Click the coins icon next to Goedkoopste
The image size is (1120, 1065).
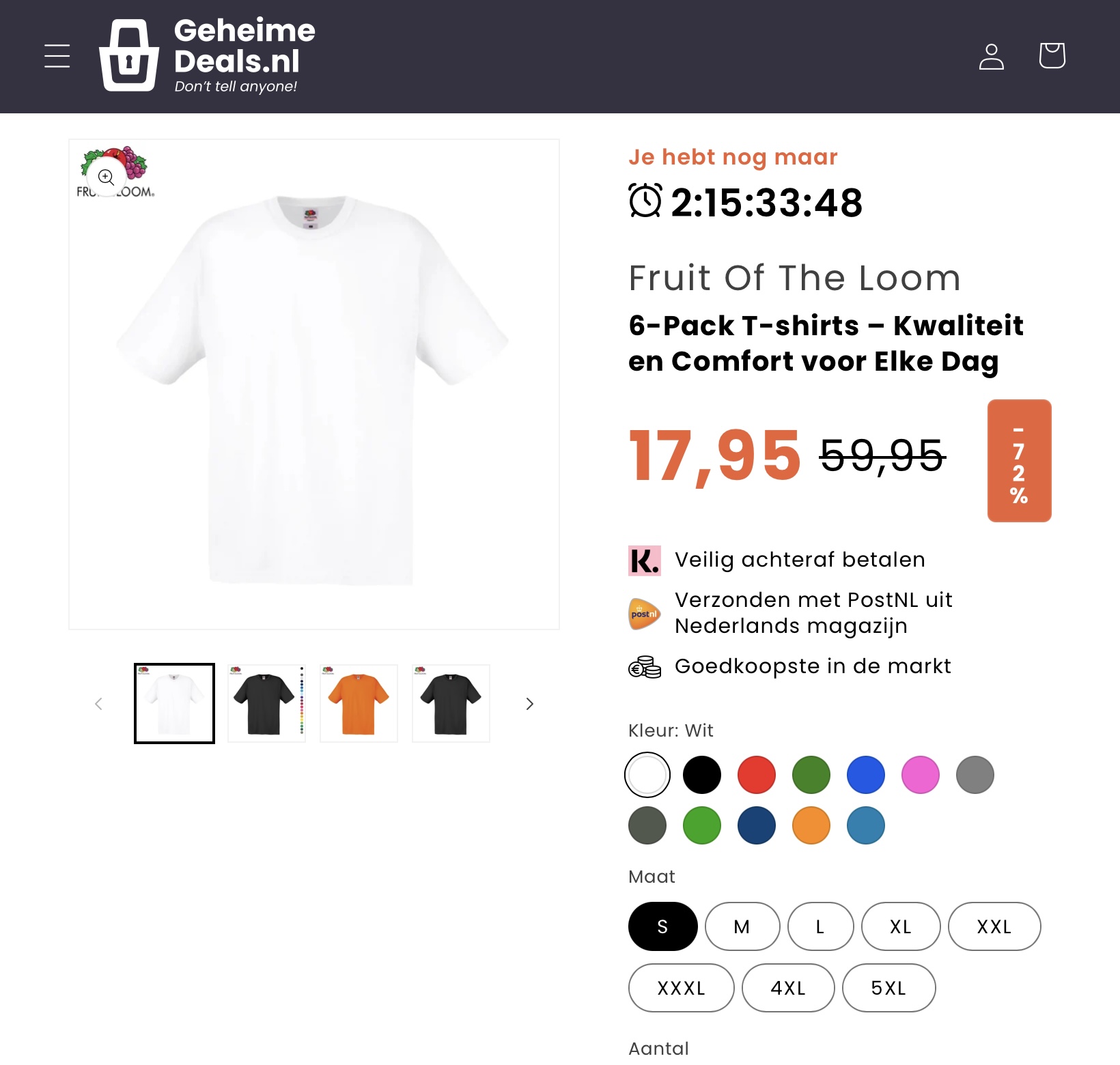point(644,667)
